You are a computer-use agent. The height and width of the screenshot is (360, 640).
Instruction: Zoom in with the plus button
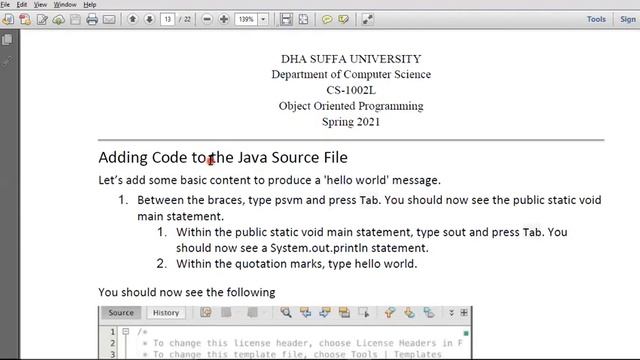[x=224, y=19]
